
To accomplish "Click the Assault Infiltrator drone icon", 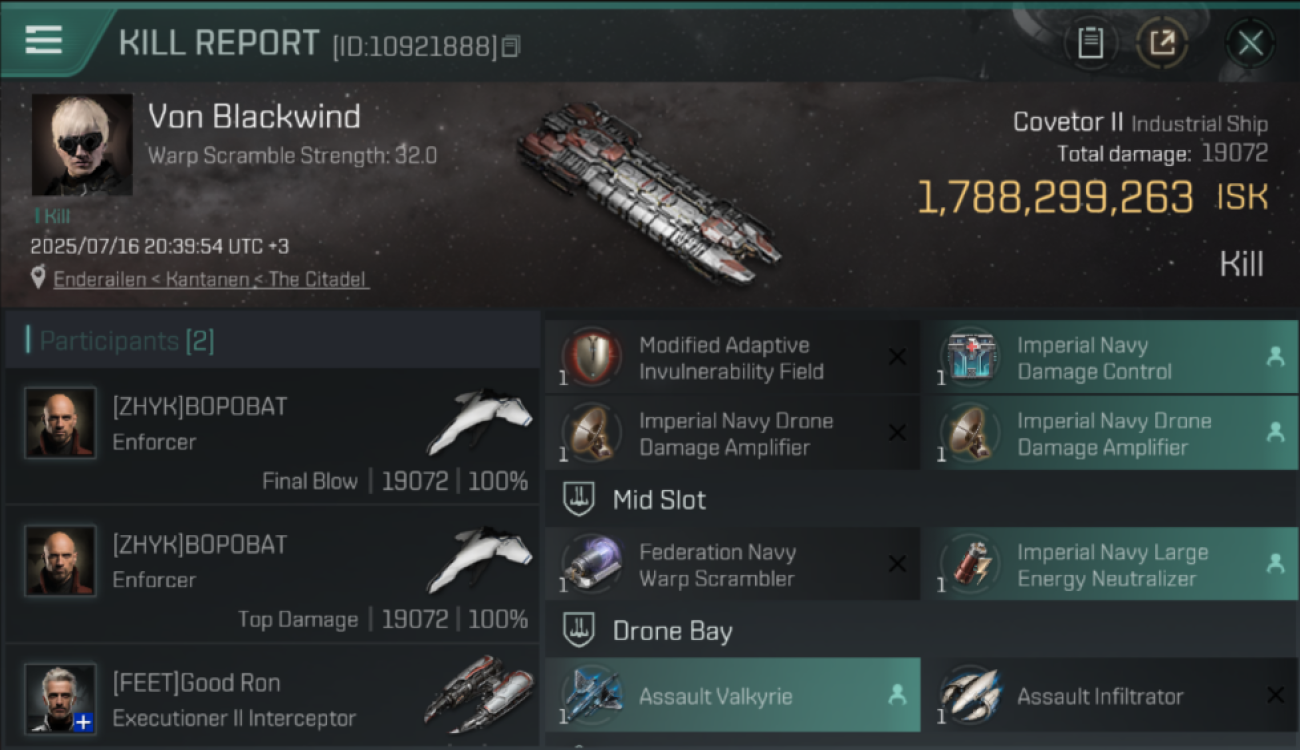I will coord(969,695).
